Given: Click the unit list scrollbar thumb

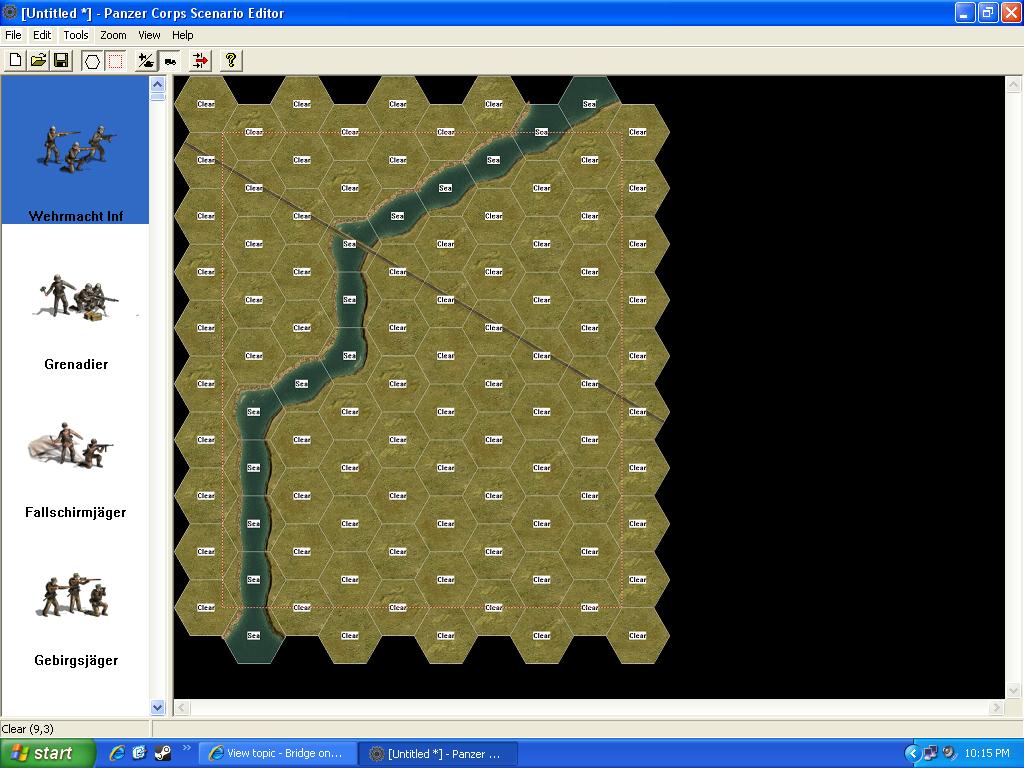Looking at the screenshot, I should 157,97.
